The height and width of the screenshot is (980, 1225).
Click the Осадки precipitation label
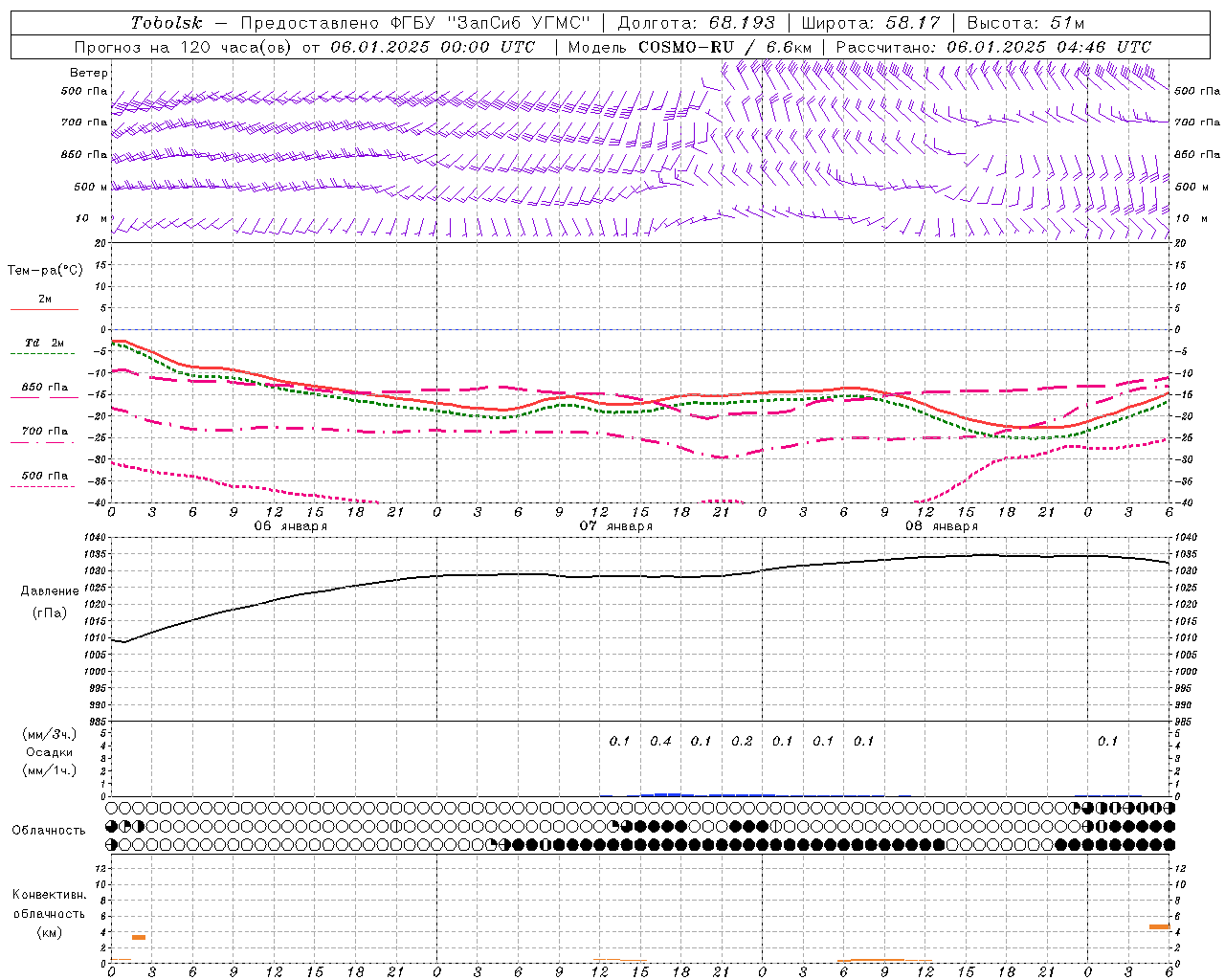tap(50, 752)
